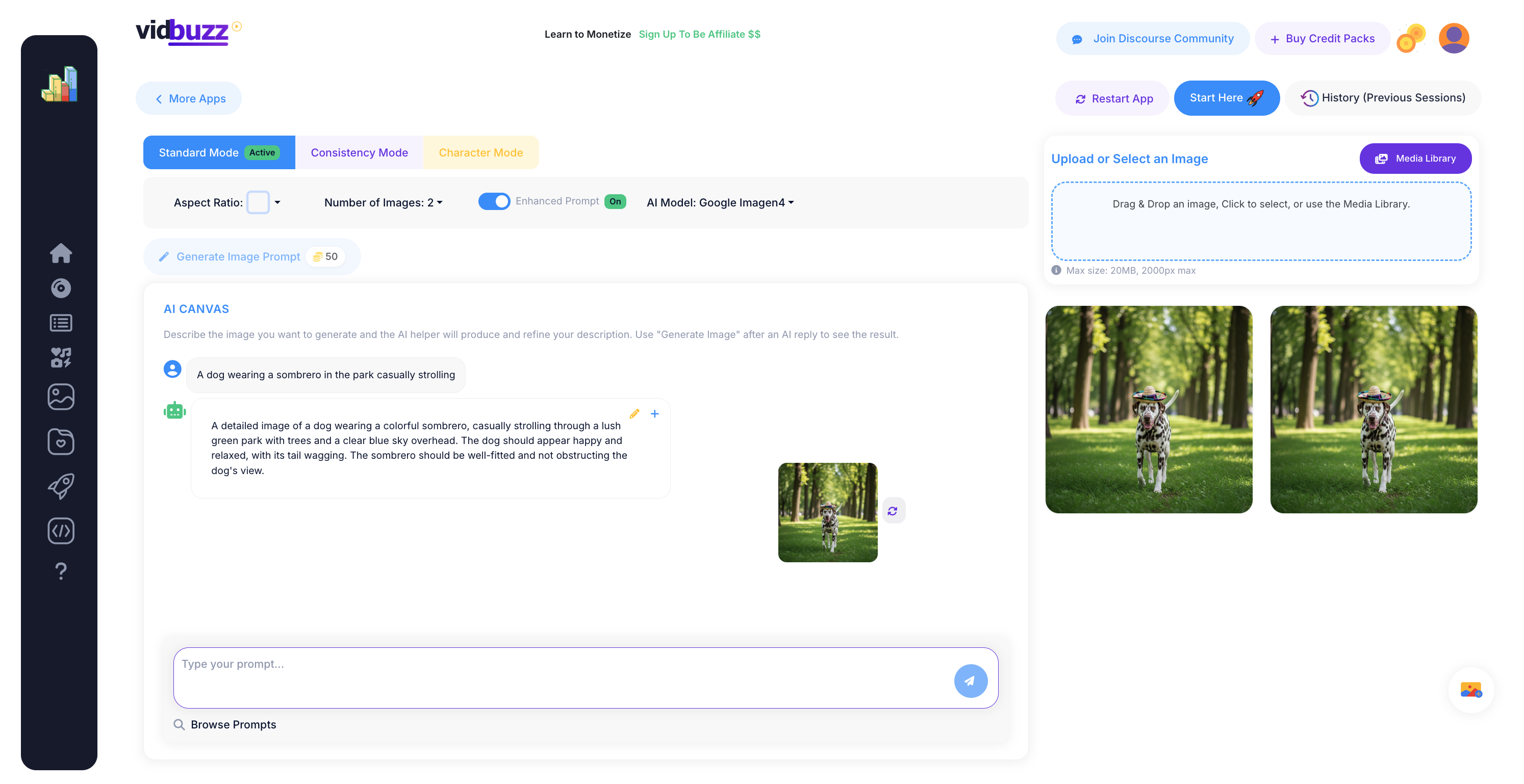This screenshot has height=784, width=1524.
Task: Select the Home icon in the sidebar
Action: 61,253
